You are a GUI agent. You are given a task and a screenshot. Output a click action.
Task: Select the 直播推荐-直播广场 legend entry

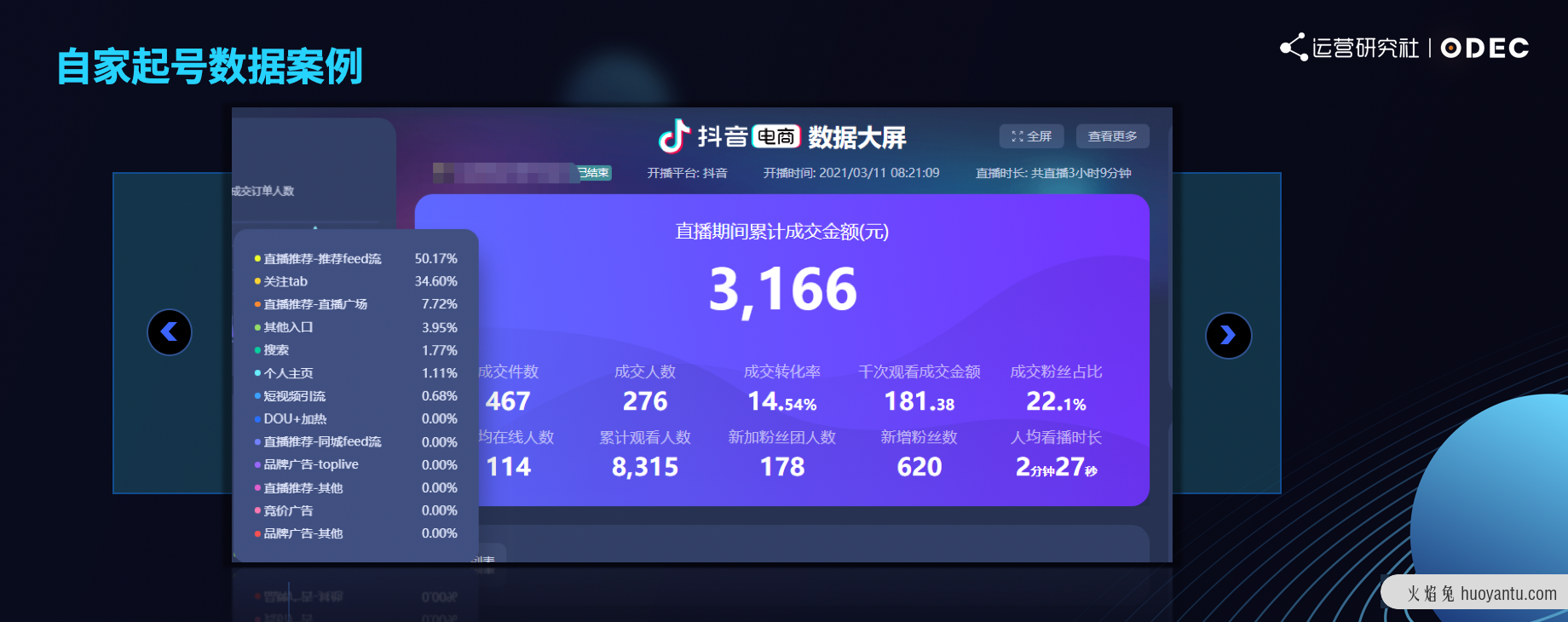(315, 304)
